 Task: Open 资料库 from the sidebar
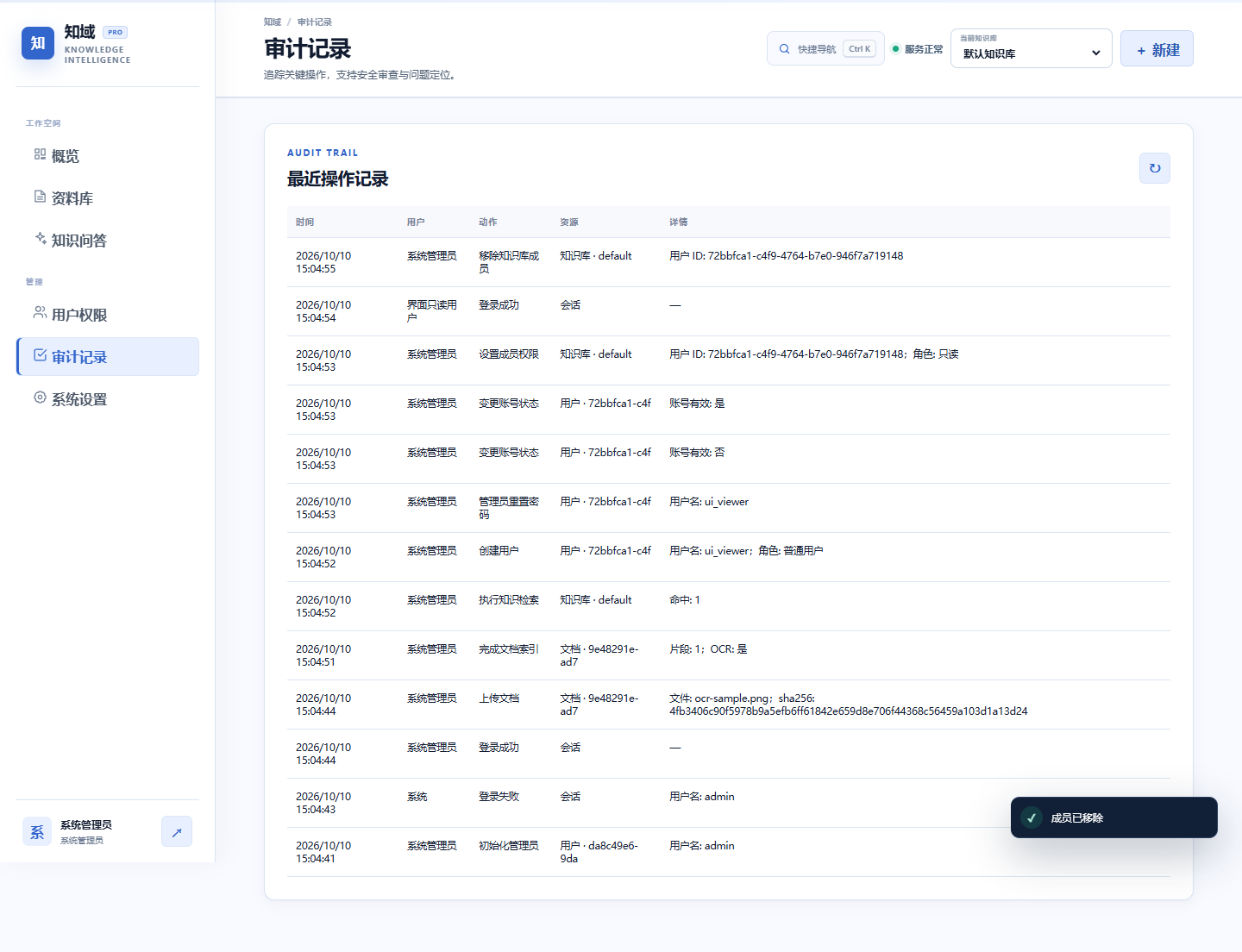pos(108,198)
